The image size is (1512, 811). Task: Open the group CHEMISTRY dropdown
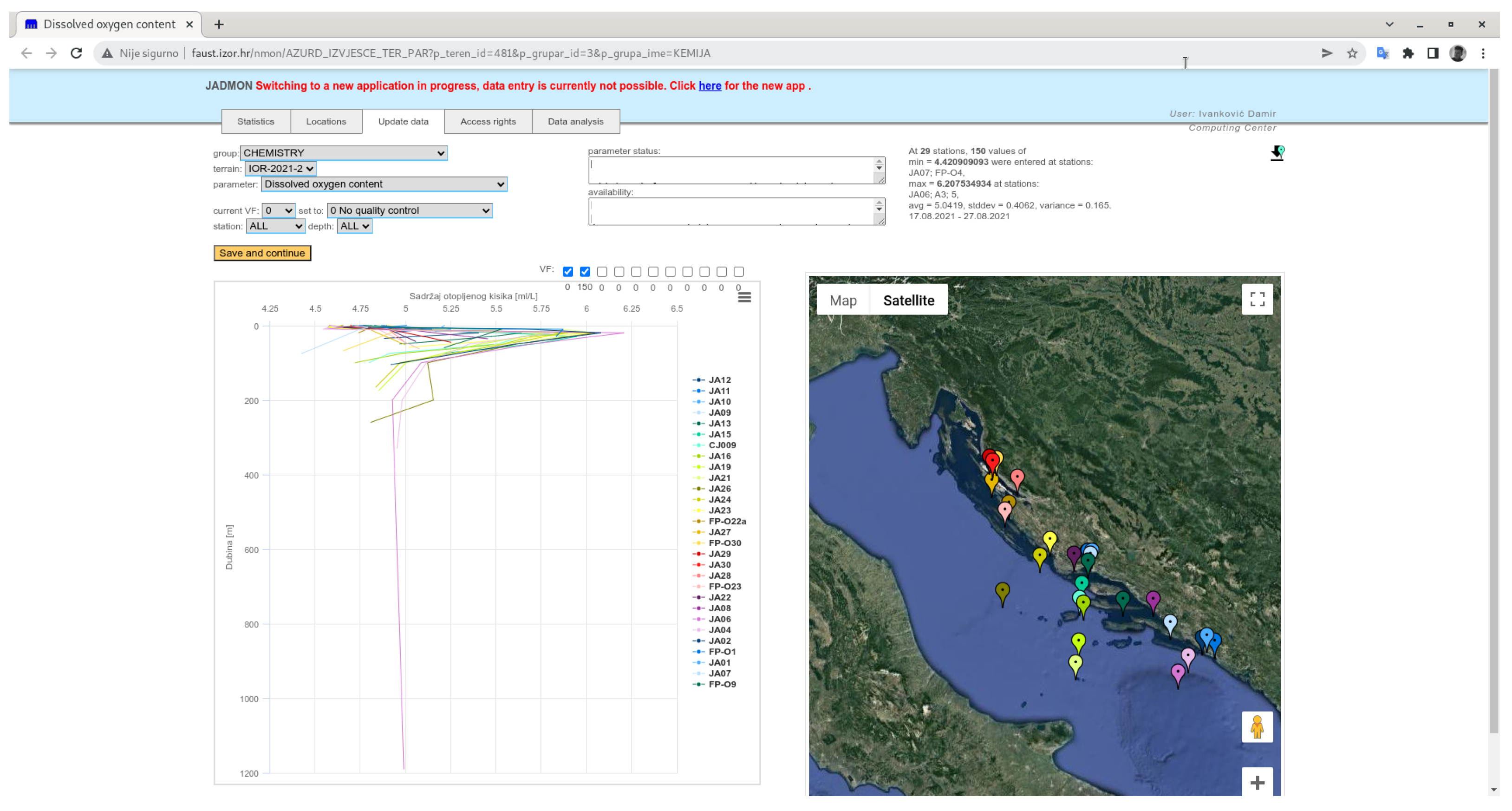[343, 153]
